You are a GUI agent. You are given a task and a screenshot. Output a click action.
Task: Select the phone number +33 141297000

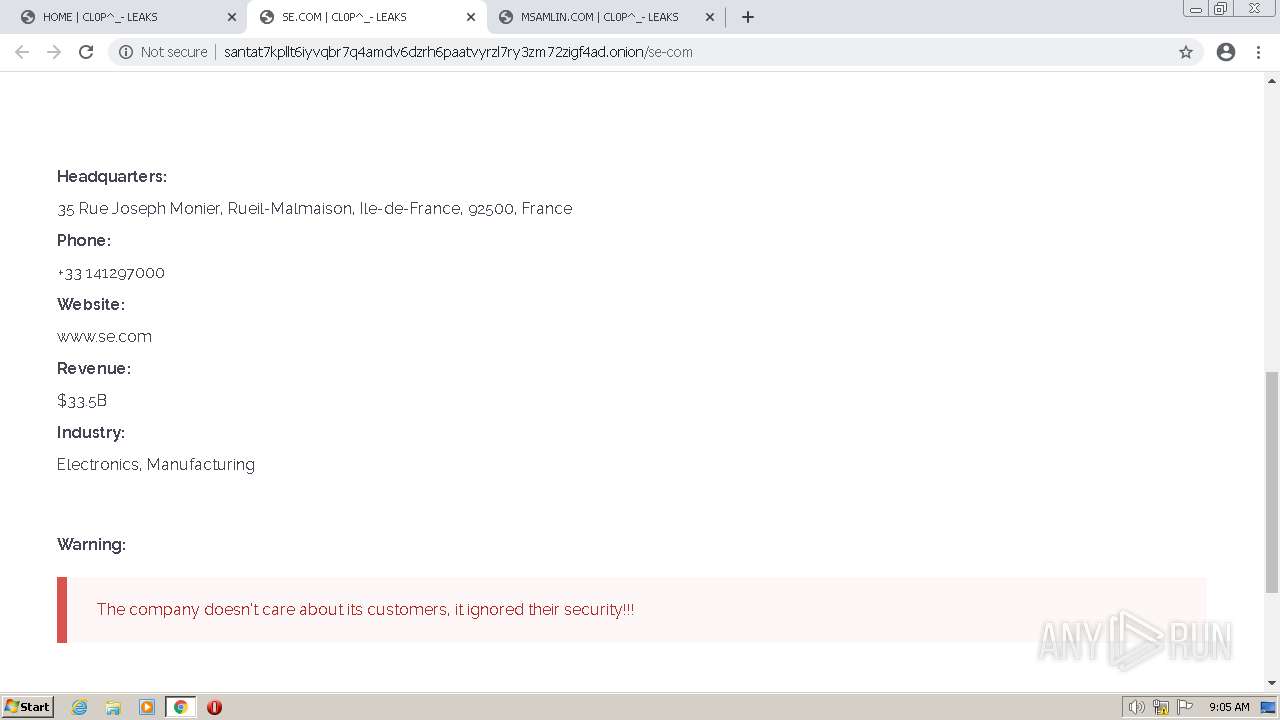pos(111,273)
